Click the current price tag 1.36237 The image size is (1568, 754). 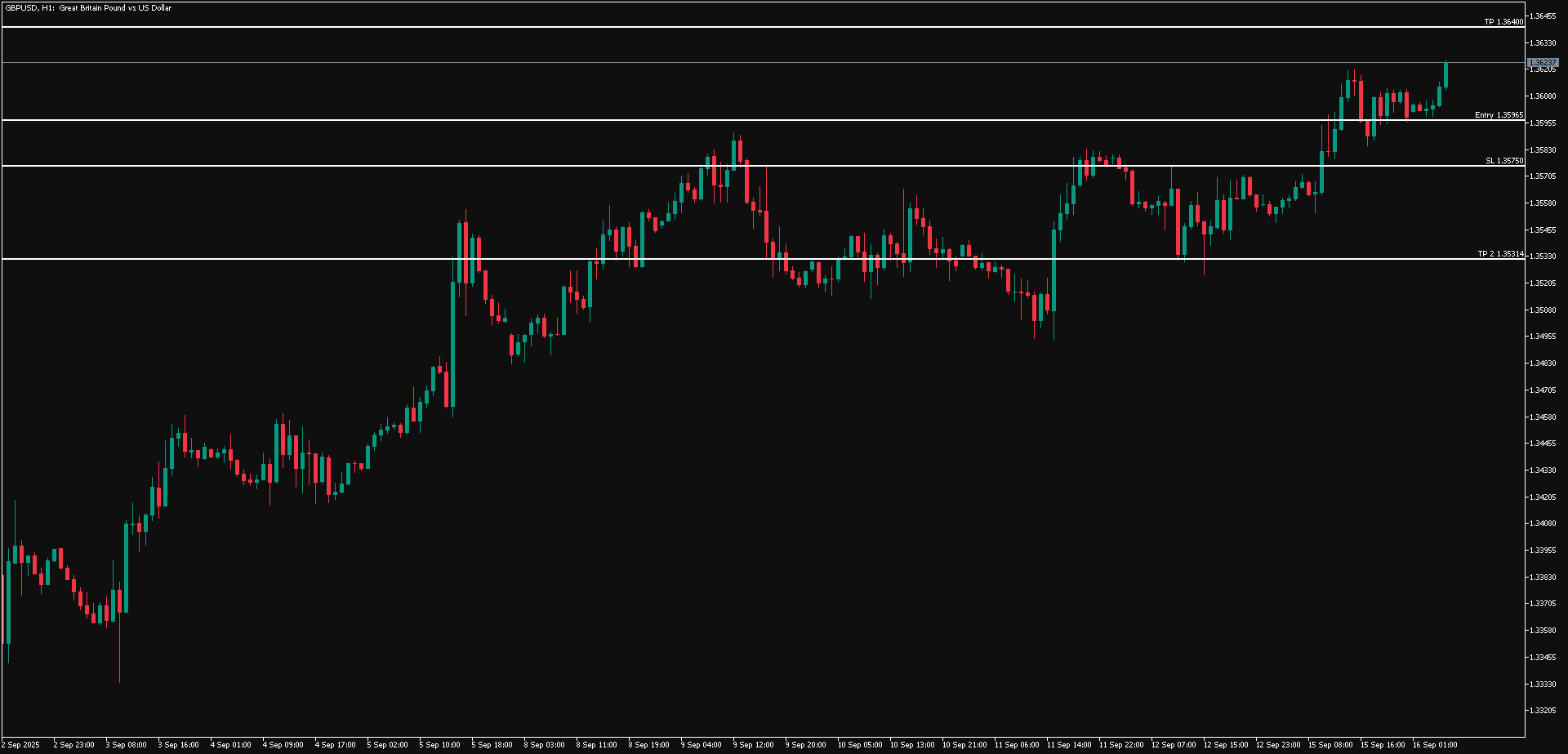[x=1543, y=60]
